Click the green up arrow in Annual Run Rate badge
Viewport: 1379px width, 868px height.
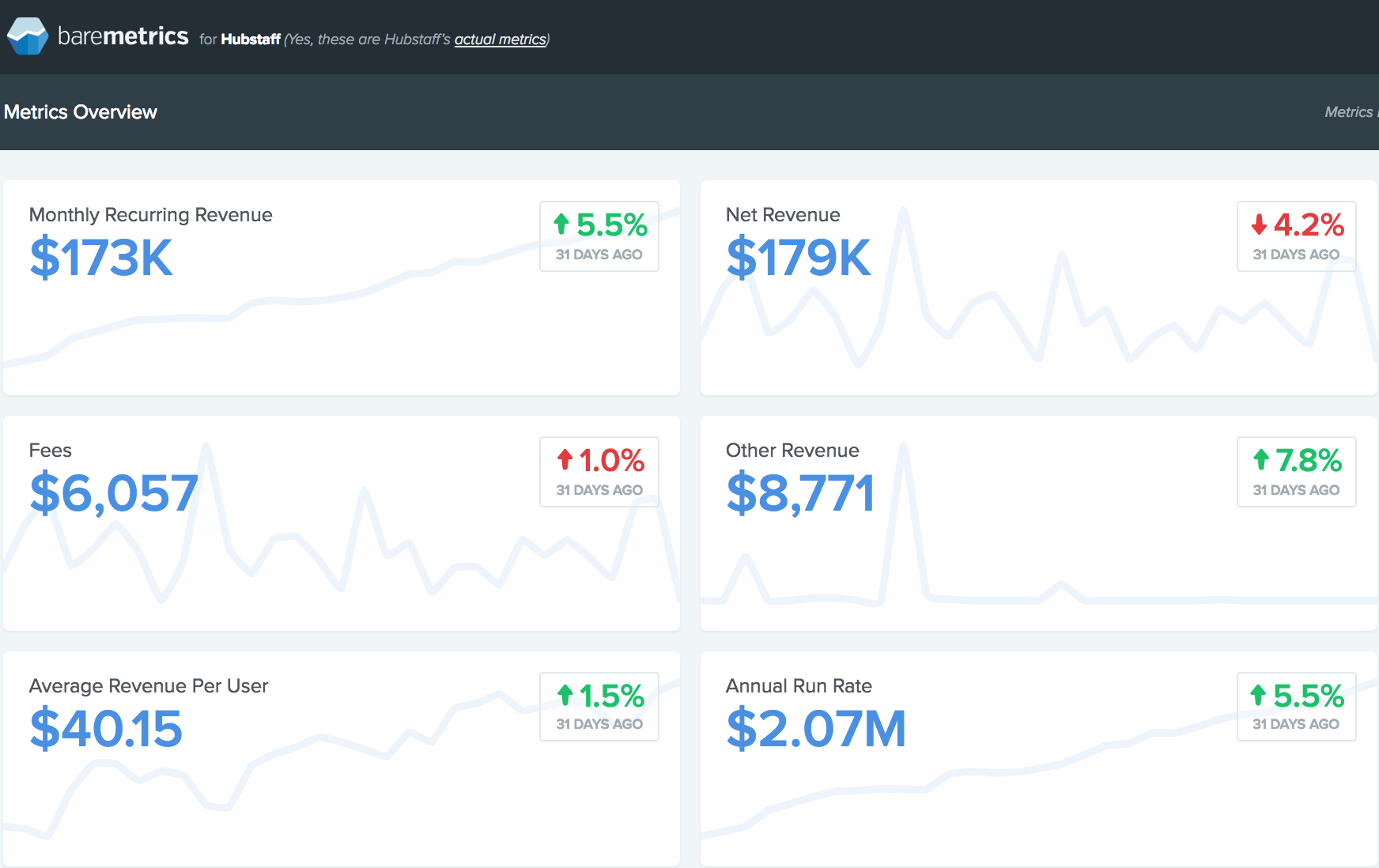(1258, 695)
